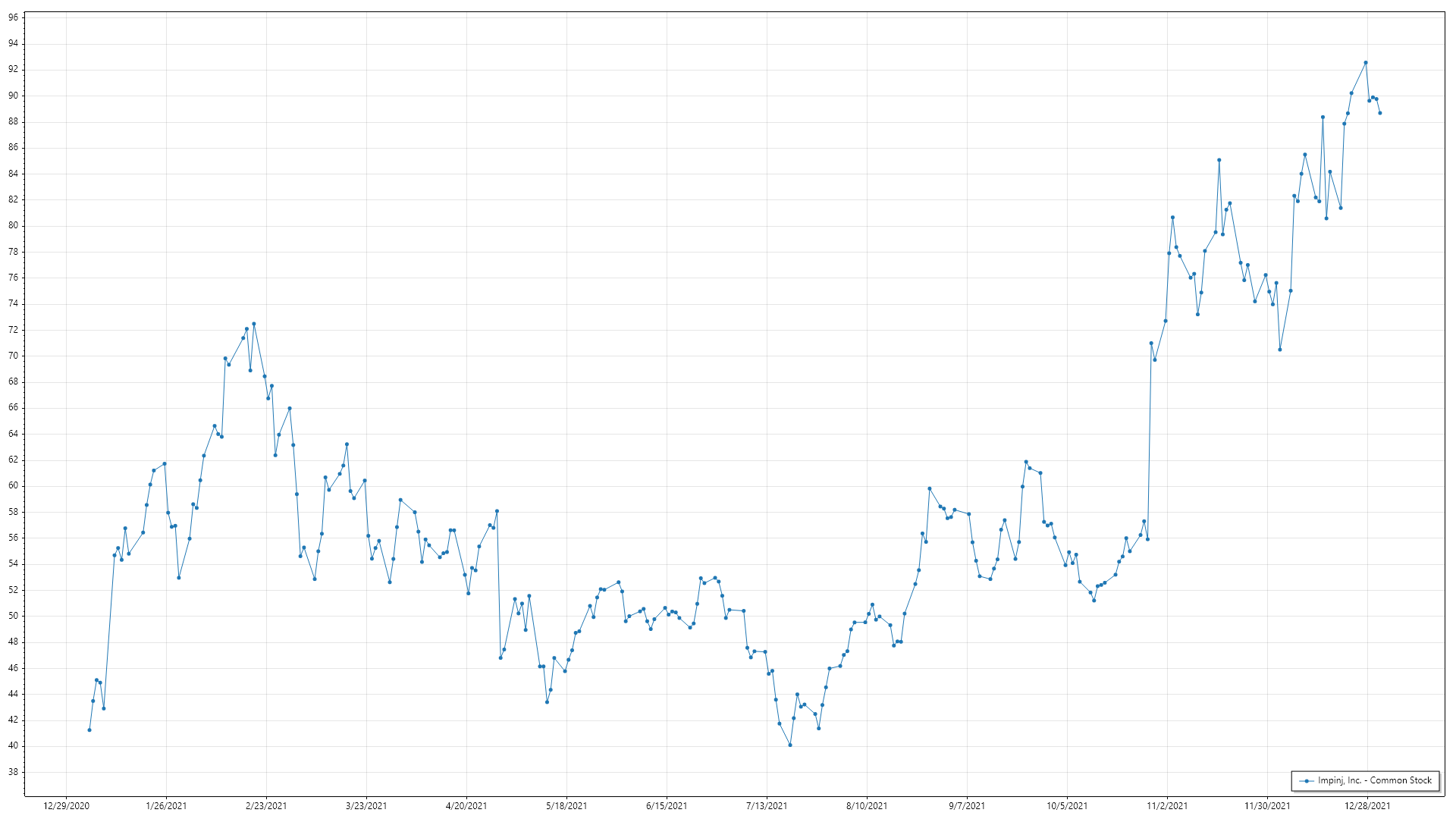Click the 9/7/2021 x-axis date label

tap(967, 806)
